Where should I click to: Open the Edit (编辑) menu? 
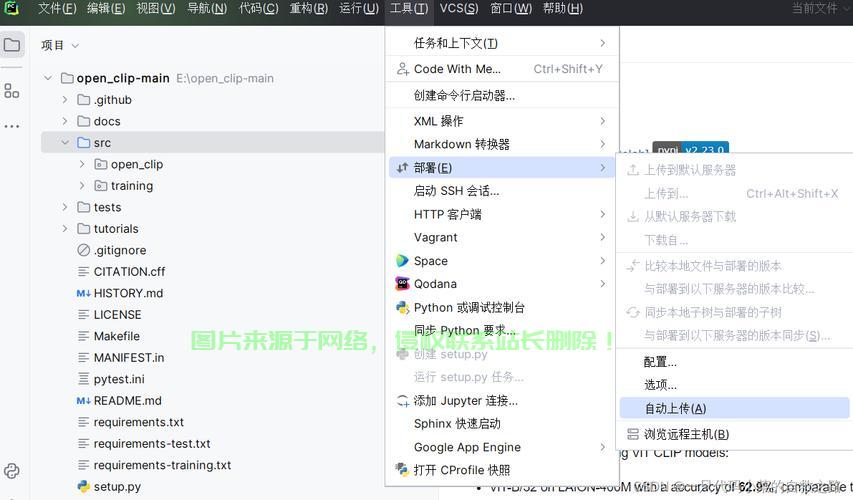pos(106,9)
